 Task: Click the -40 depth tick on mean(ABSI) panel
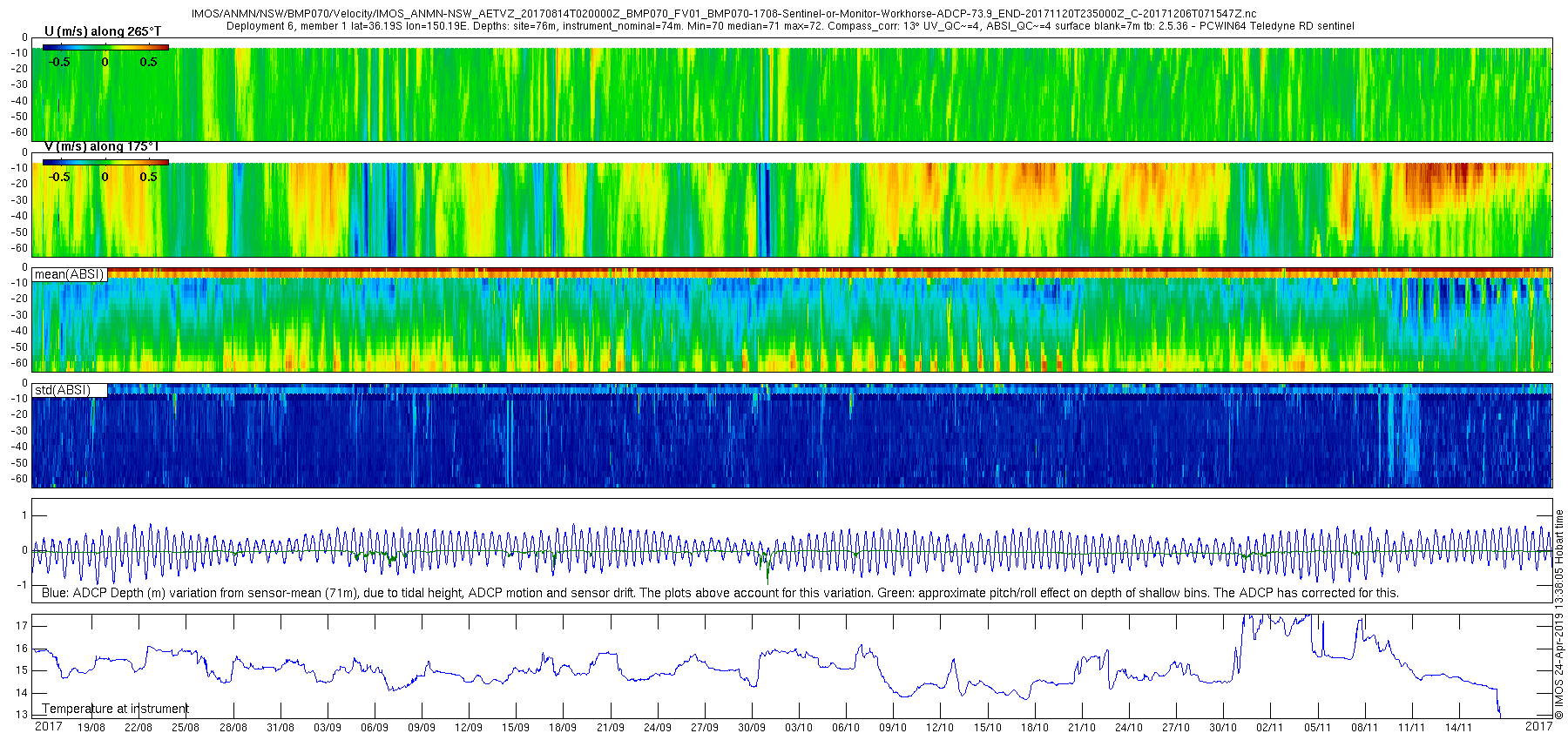tap(19, 332)
